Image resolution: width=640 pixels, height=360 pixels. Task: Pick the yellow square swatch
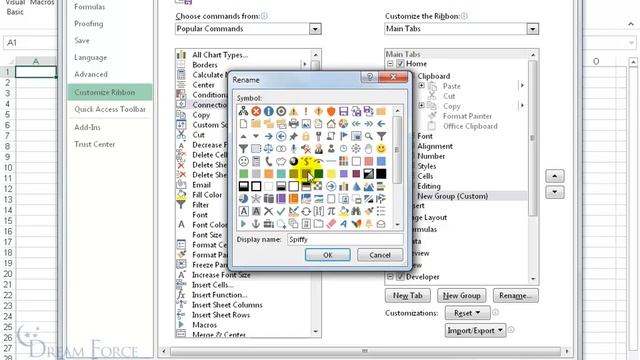coord(331,173)
